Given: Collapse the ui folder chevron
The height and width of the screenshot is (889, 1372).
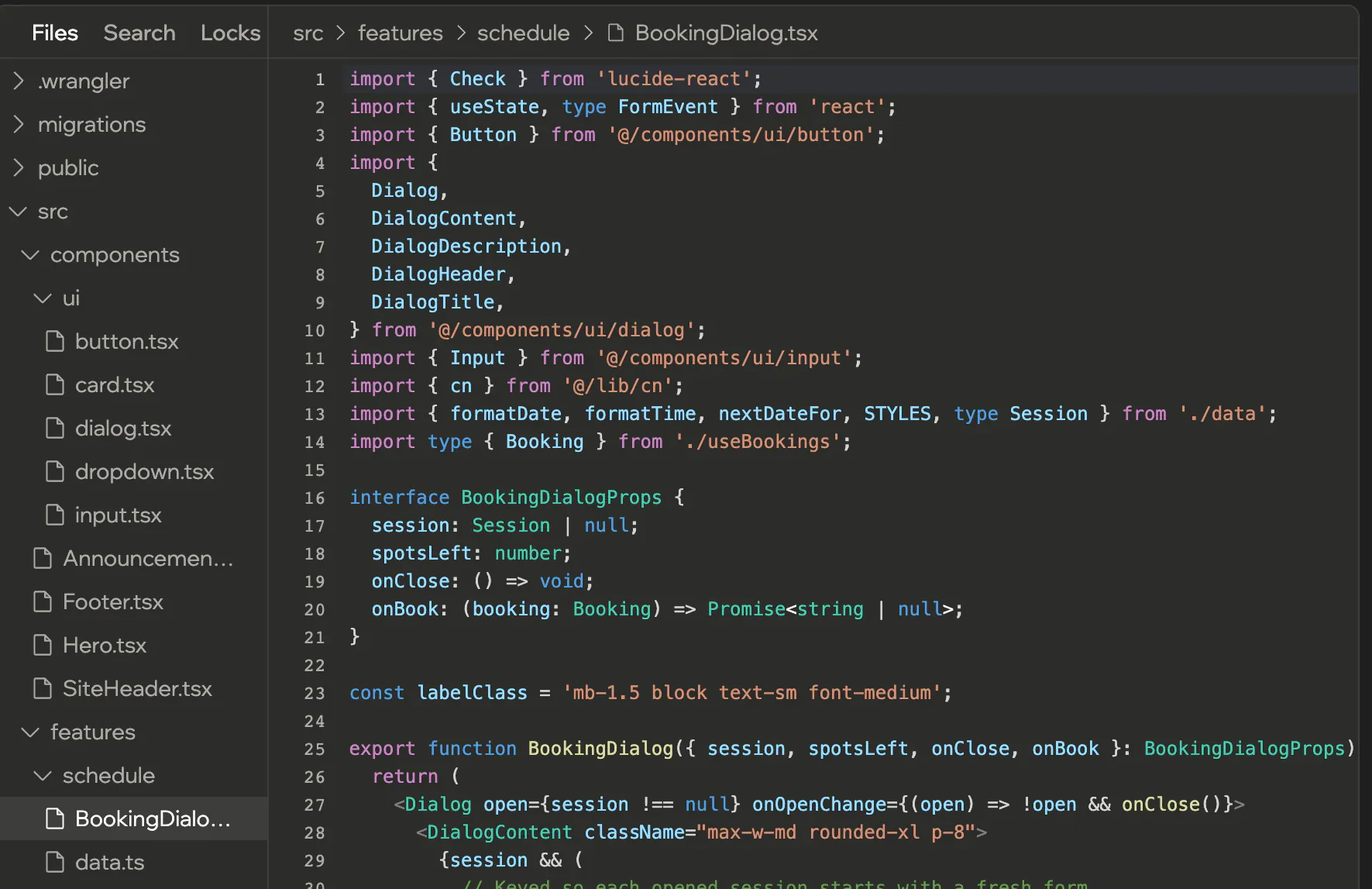Looking at the screenshot, I should tap(43, 298).
